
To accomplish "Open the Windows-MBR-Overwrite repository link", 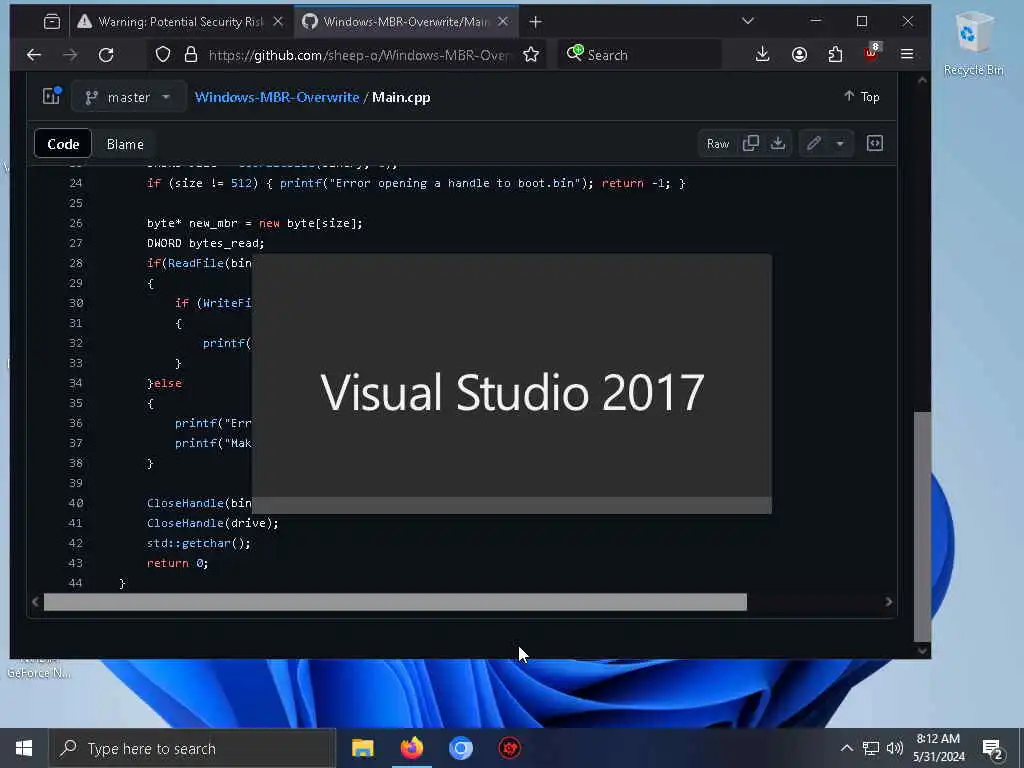I will 277,97.
